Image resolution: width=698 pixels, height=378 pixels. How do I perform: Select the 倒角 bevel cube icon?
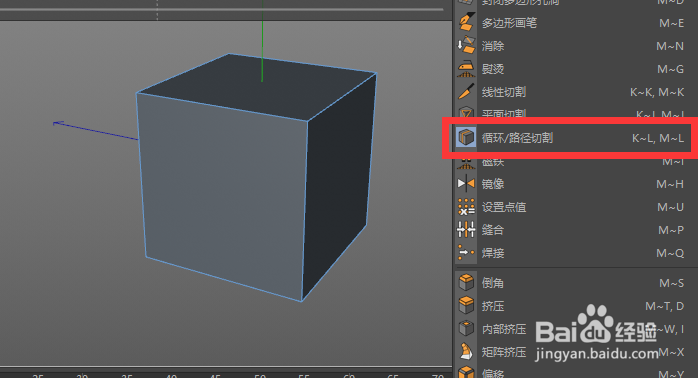tap(466, 283)
